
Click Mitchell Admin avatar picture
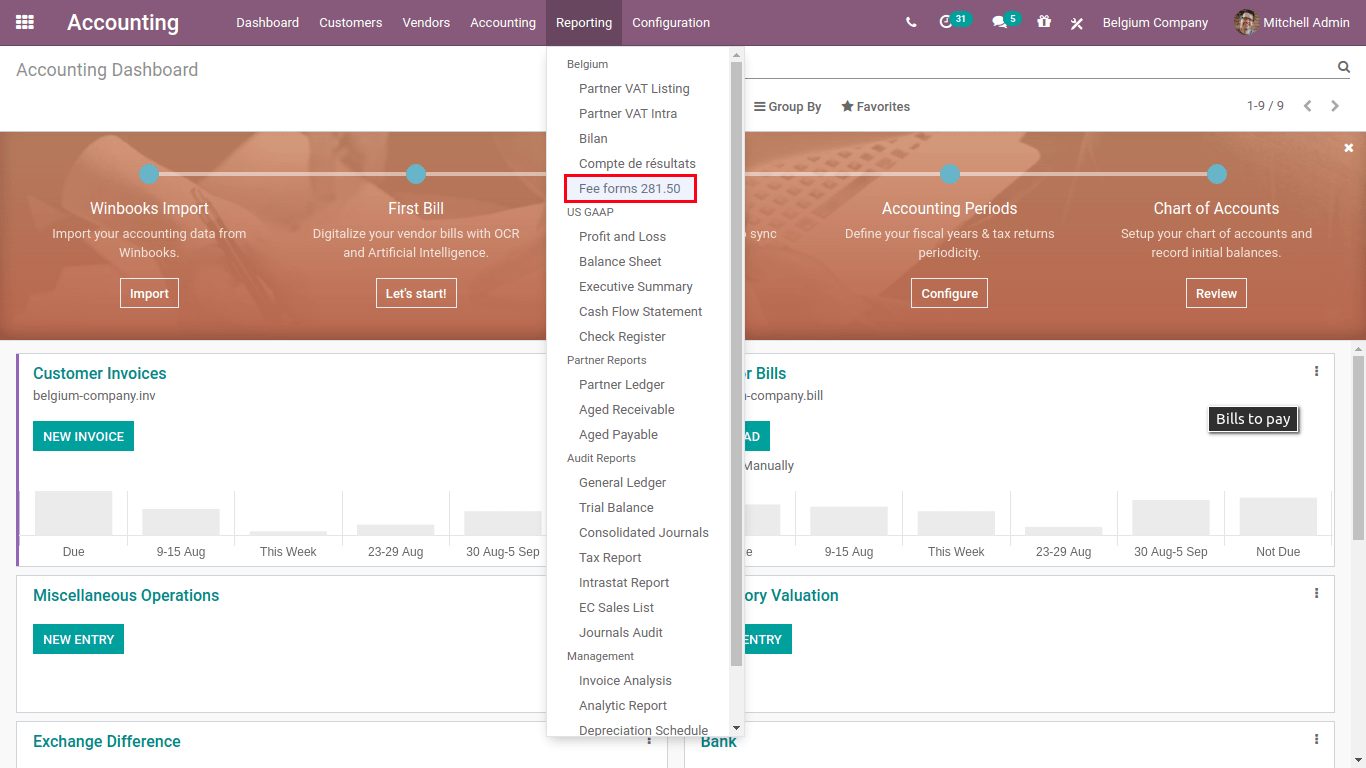pos(1246,22)
